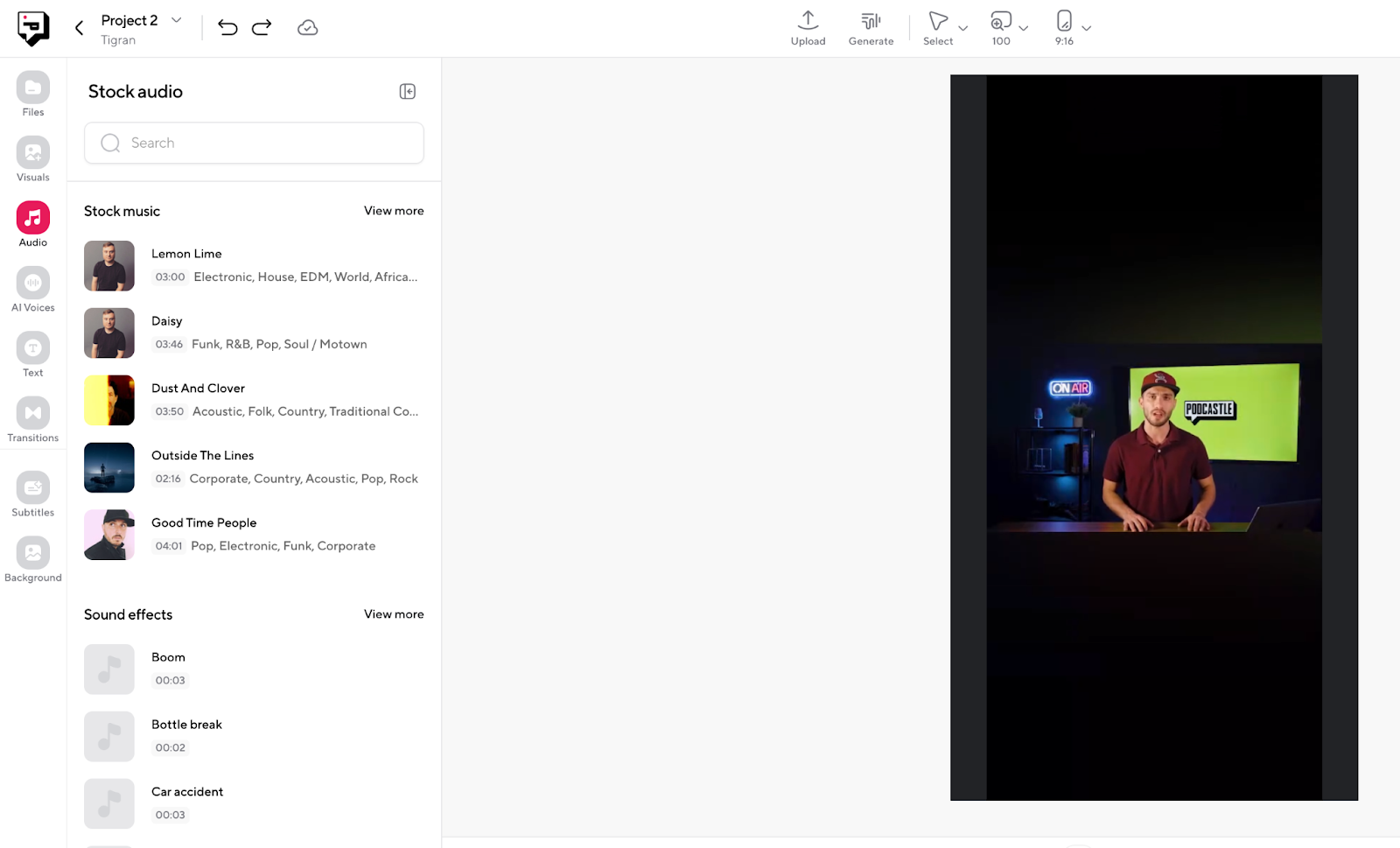Click the Dust And Clover thumbnail
This screenshot has width=1400, height=848.
pos(109,401)
